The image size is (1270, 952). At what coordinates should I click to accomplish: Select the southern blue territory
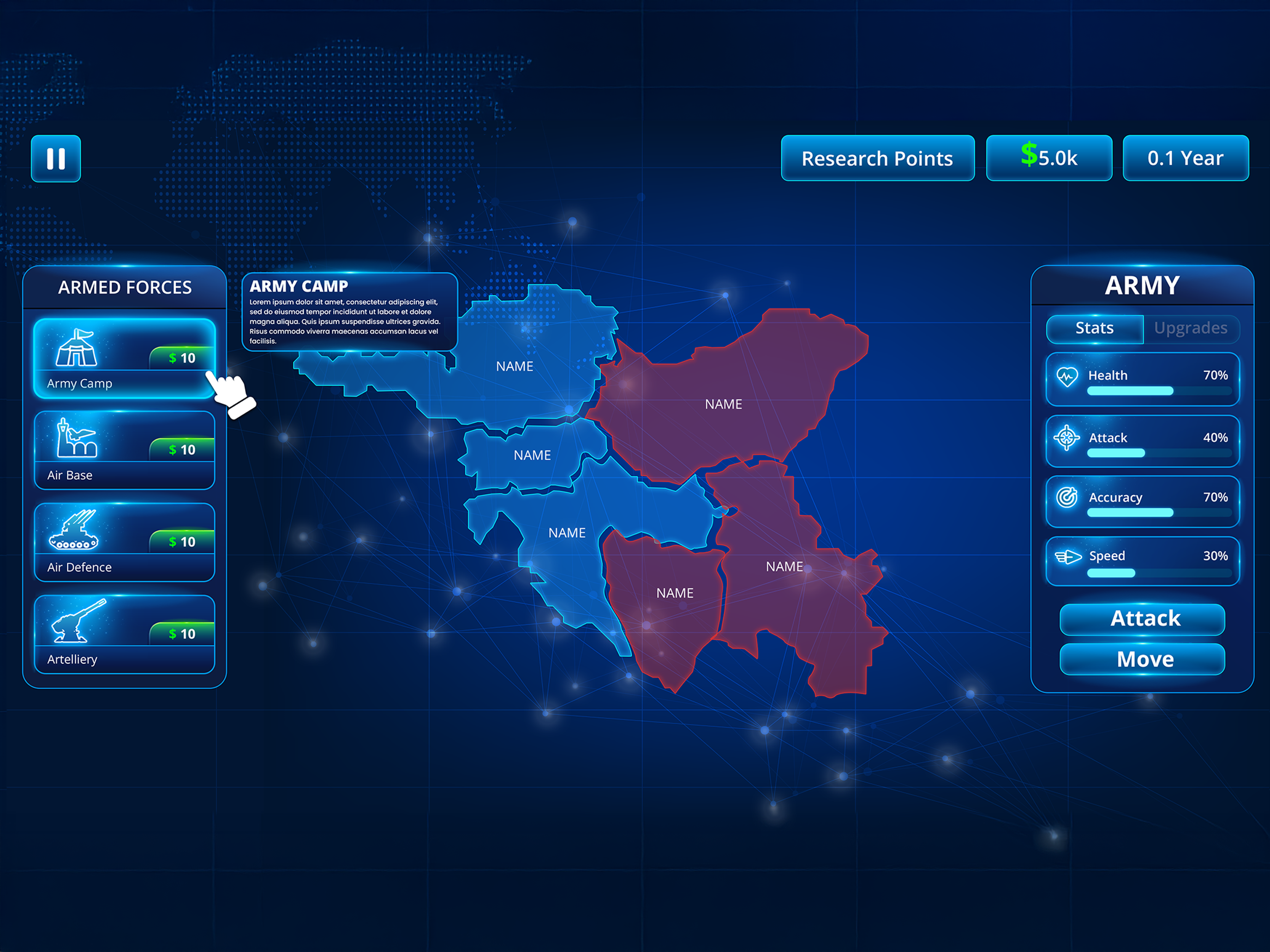click(x=567, y=533)
